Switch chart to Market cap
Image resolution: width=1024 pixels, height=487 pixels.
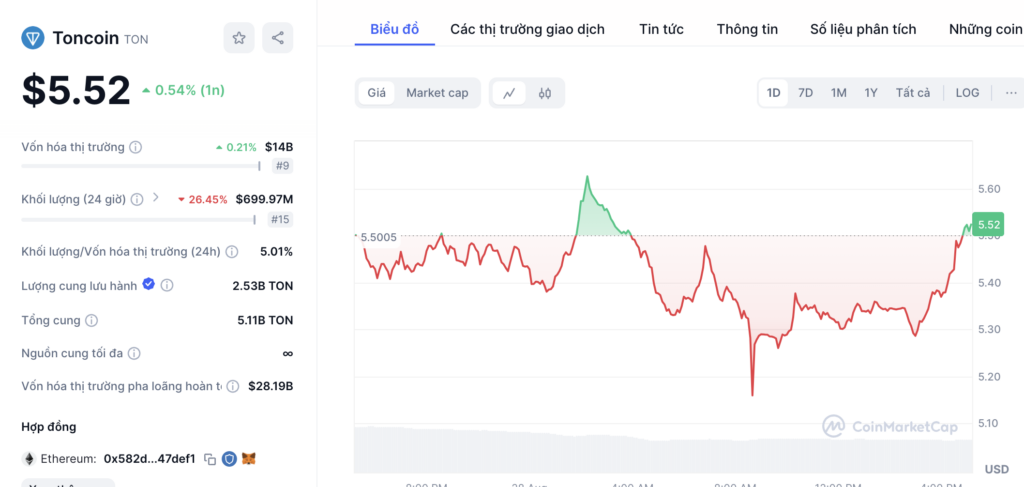point(437,93)
